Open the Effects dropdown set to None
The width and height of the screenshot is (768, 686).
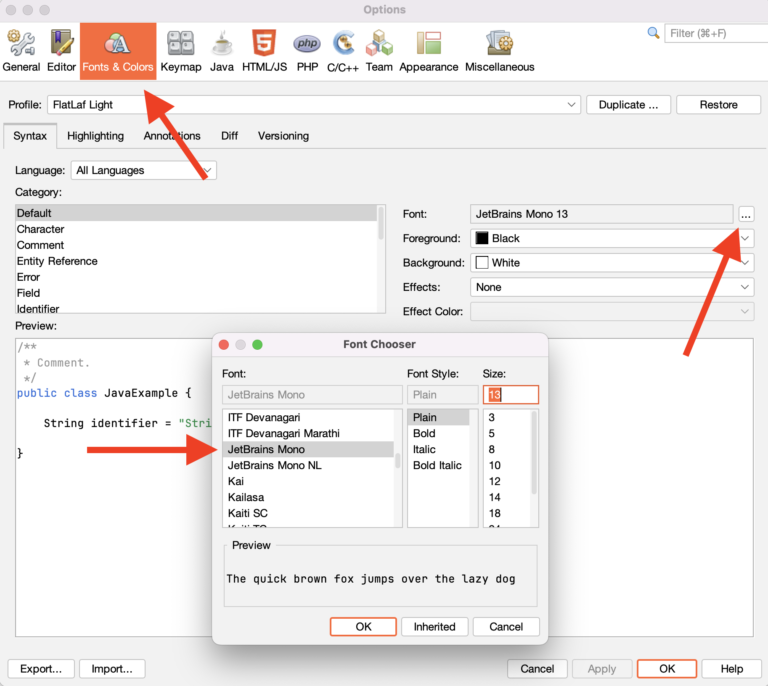tap(612, 287)
